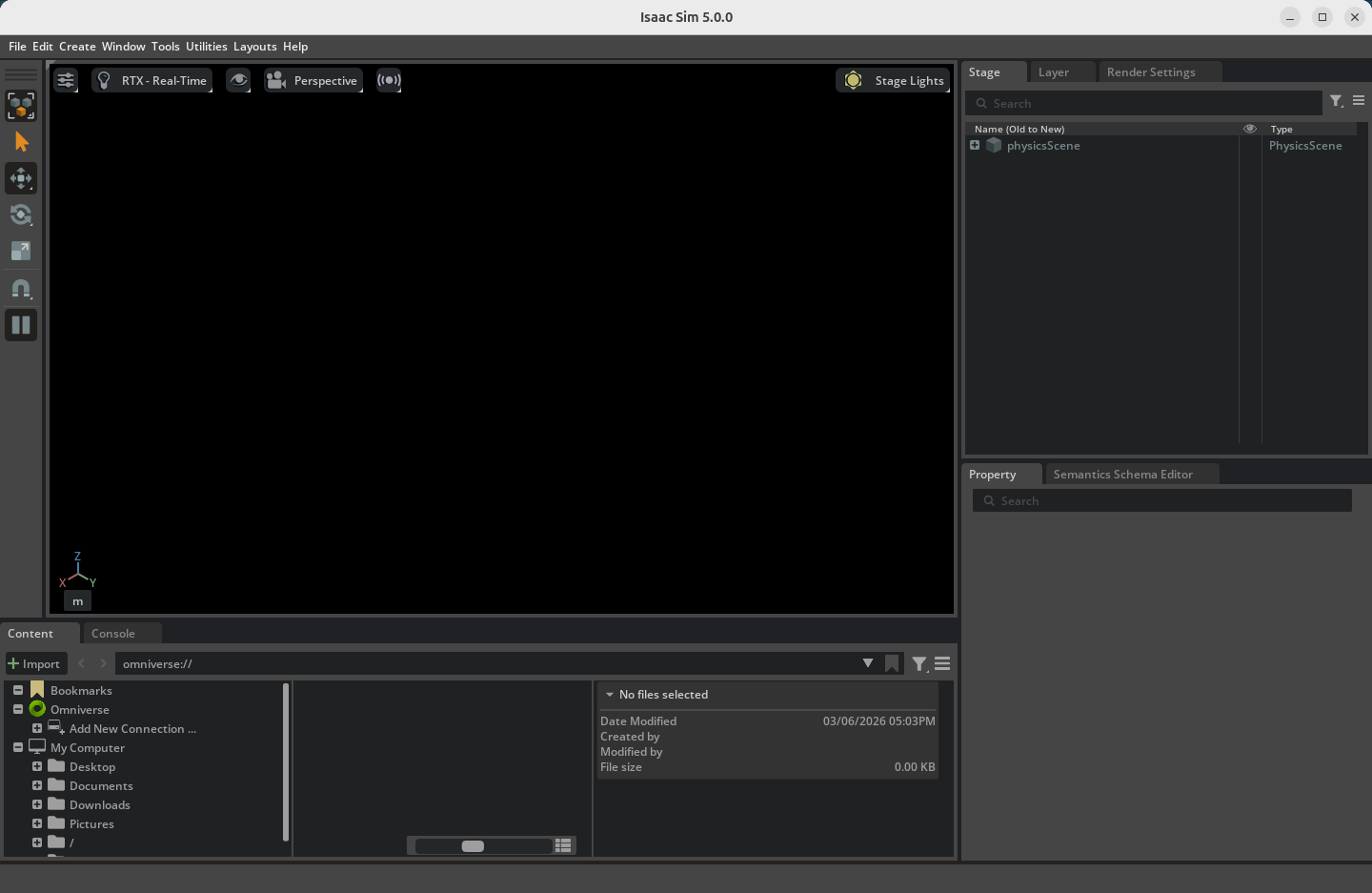This screenshot has width=1372, height=893.
Task: Expand the physicsScene prim
Action: tap(975, 145)
